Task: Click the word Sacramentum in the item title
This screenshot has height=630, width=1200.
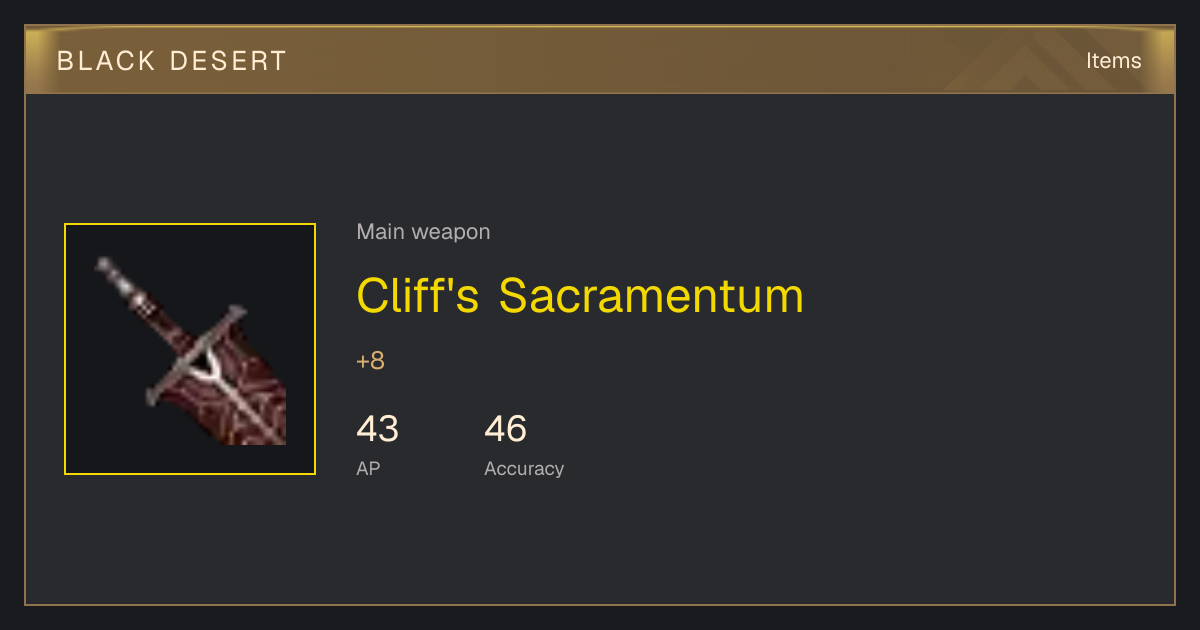Action: click(651, 296)
